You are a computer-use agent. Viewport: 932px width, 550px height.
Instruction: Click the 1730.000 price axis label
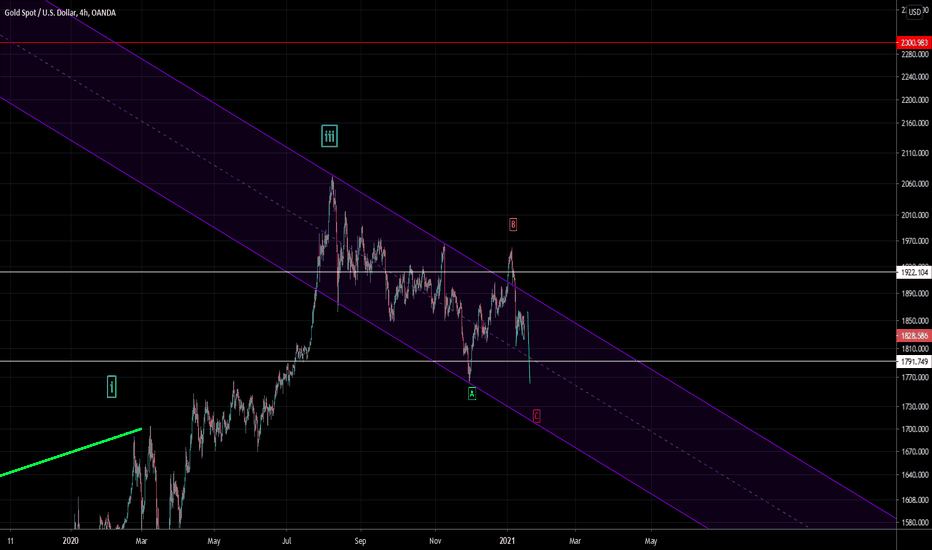(915, 406)
